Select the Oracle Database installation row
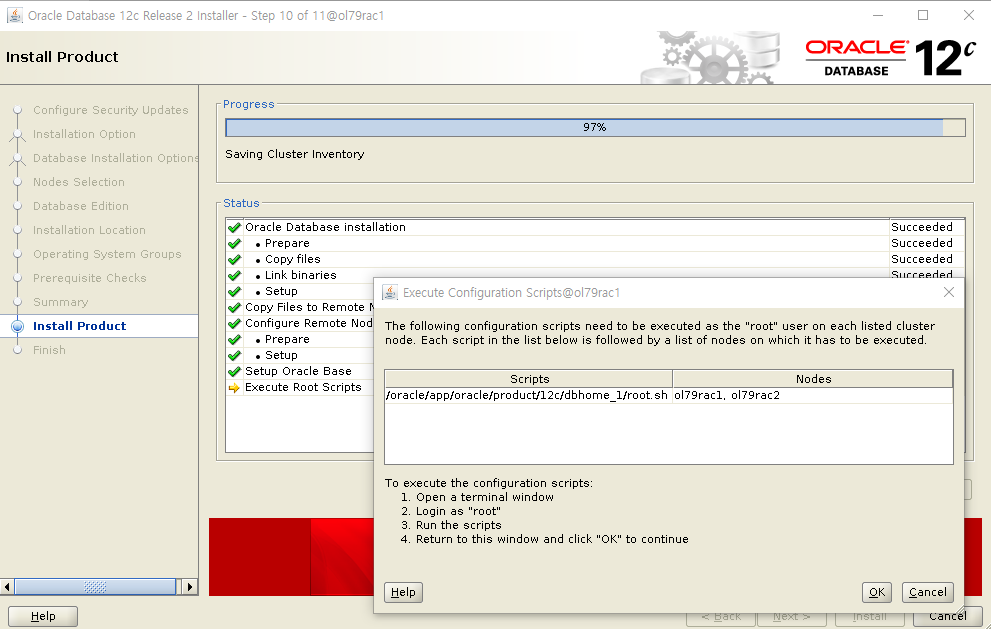This screenshot has width=991, height=629. click(x=595, y=227)
